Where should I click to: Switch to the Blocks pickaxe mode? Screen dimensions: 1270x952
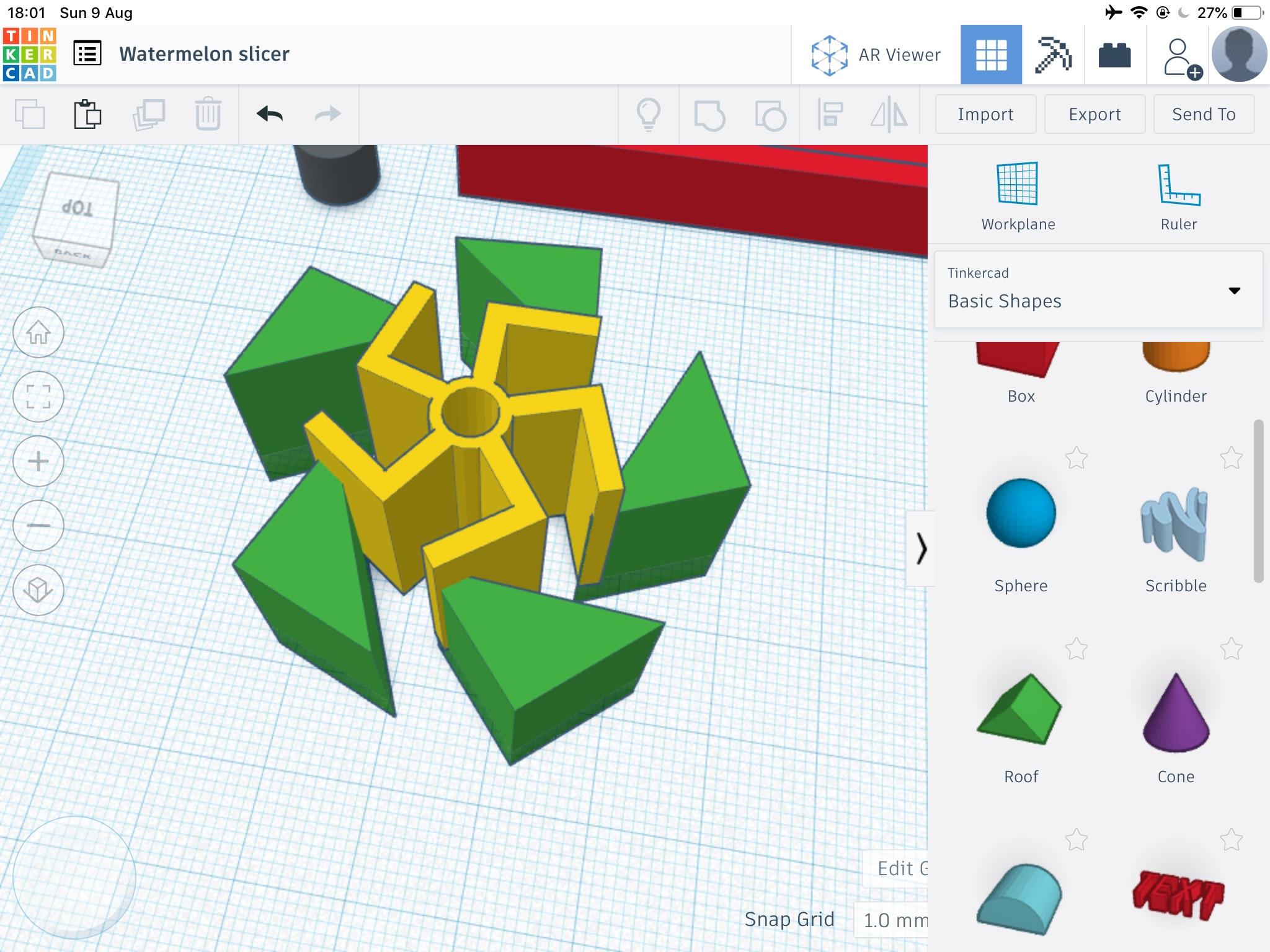(x=1053, y=55)
